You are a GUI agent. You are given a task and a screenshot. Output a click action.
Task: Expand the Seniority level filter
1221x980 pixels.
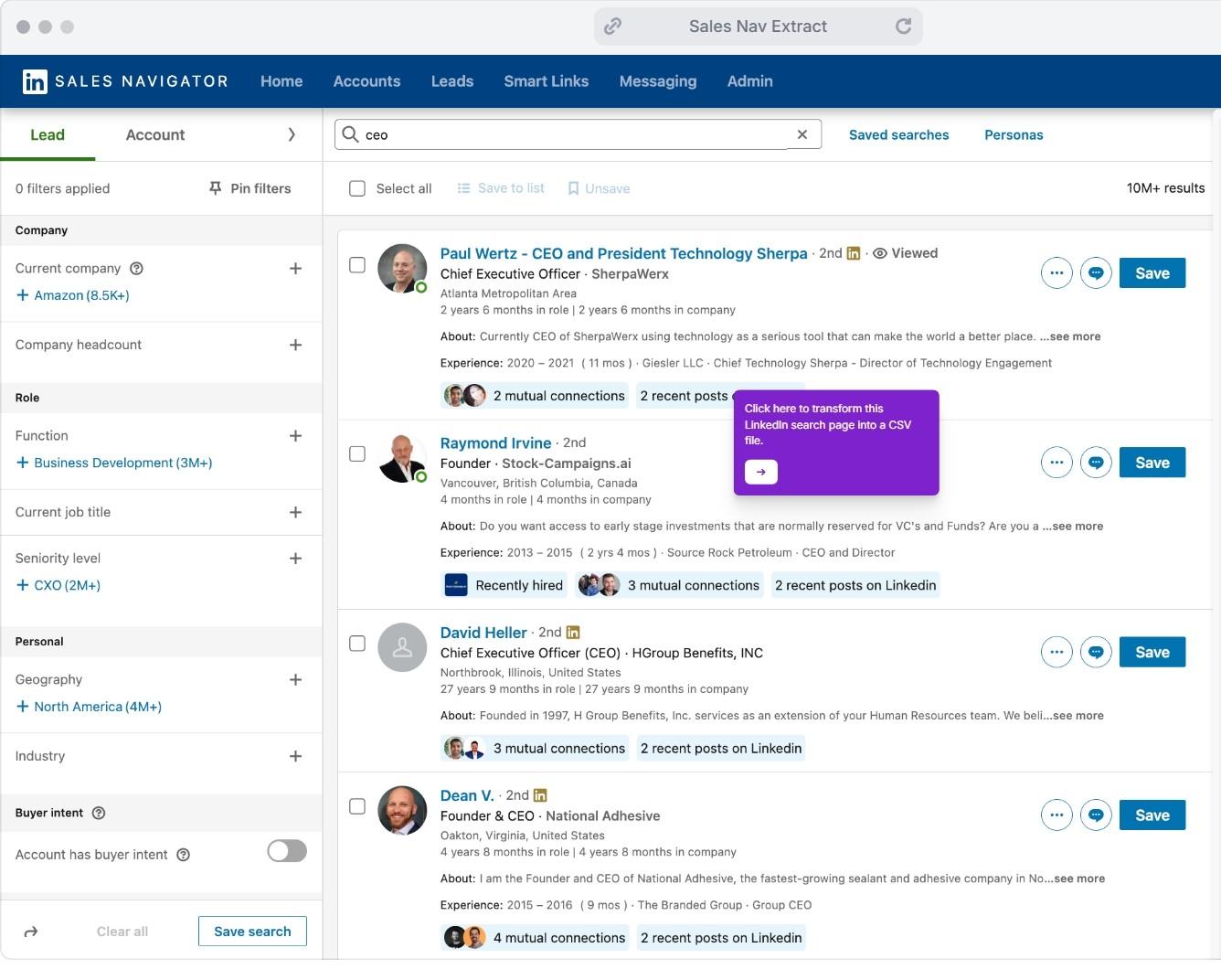(x=295, y=559)
